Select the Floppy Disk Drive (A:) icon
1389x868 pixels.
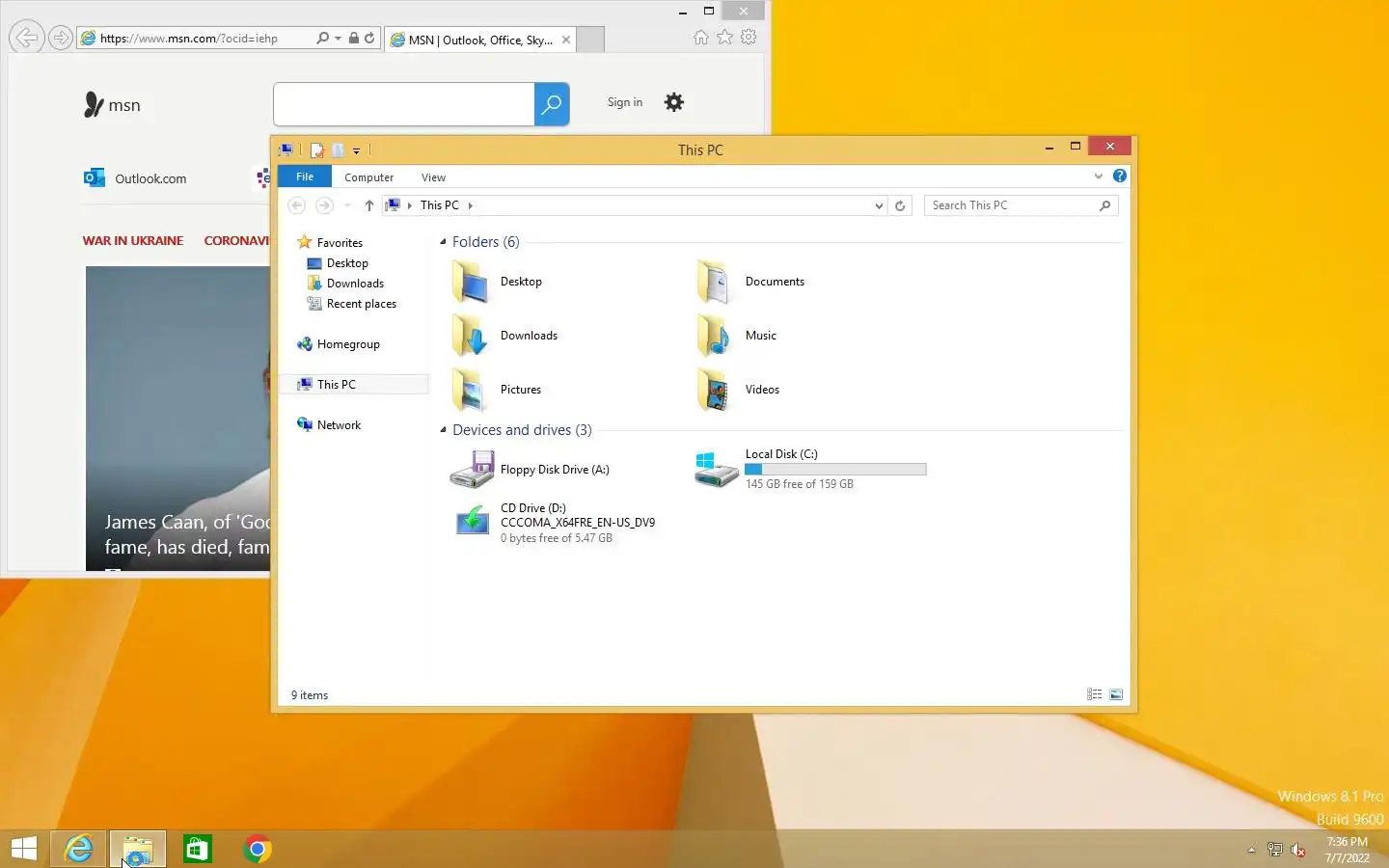pyautogui.click(x=472, y=470)
